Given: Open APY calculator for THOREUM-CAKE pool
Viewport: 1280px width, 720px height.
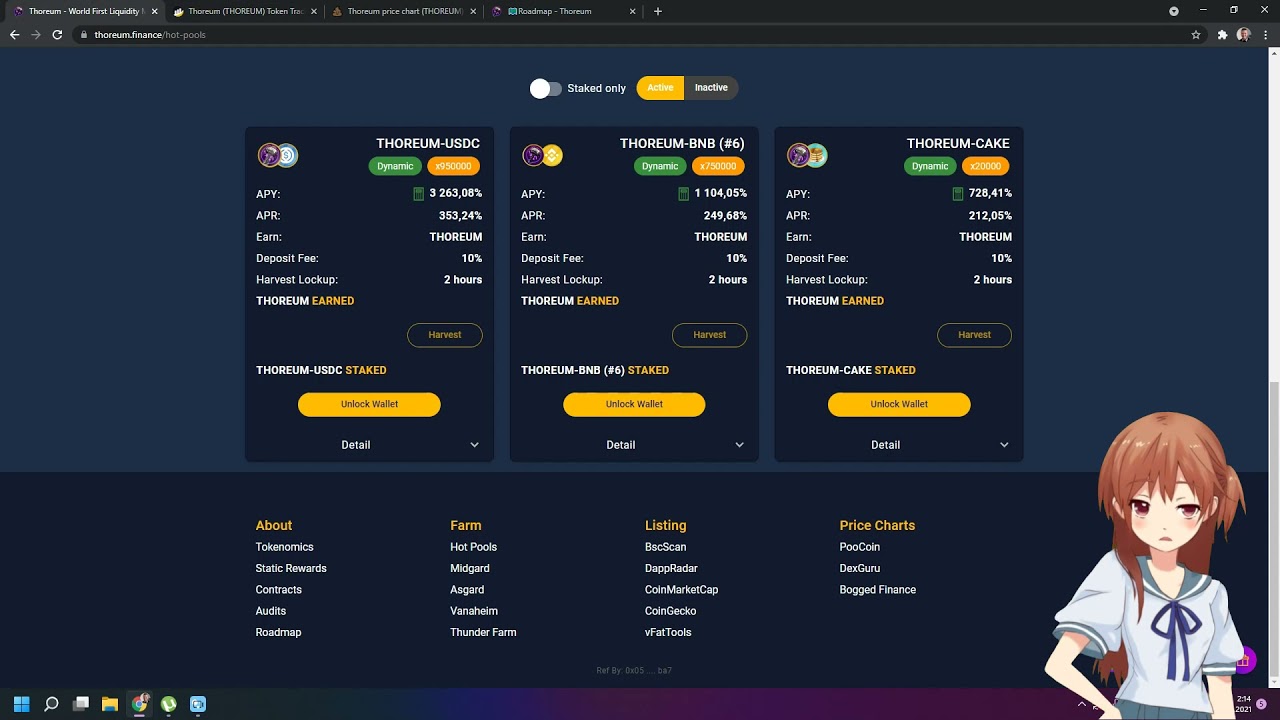Looking at the screenshot, I should [x=958, y=194].
